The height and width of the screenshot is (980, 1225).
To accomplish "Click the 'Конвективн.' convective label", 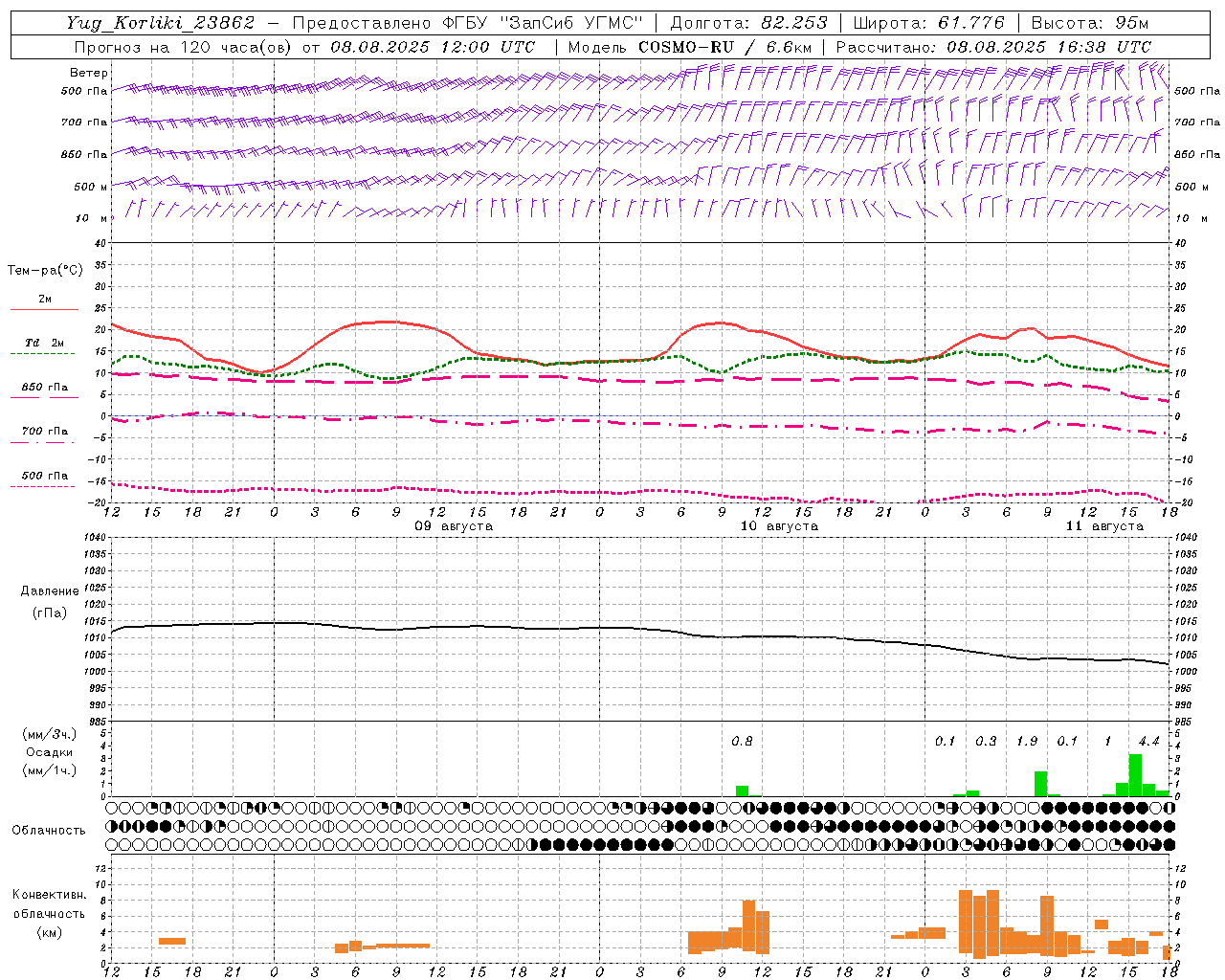I will point(49,895).
